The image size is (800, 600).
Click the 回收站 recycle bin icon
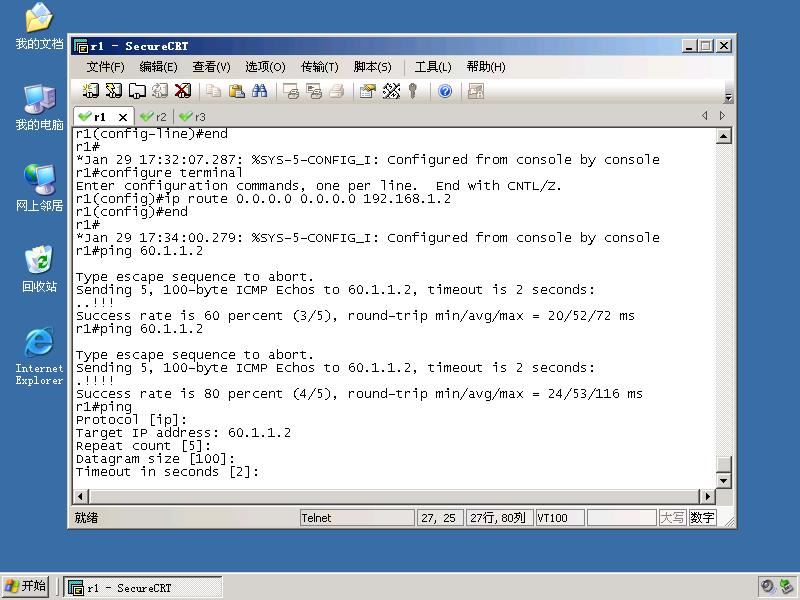click(39, 269)
